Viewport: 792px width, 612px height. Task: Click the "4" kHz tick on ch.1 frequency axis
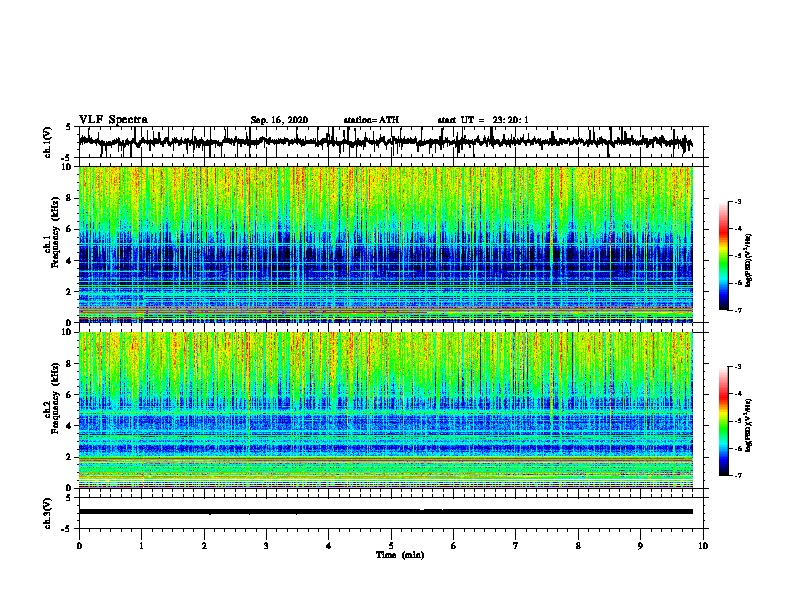[69, 261]
